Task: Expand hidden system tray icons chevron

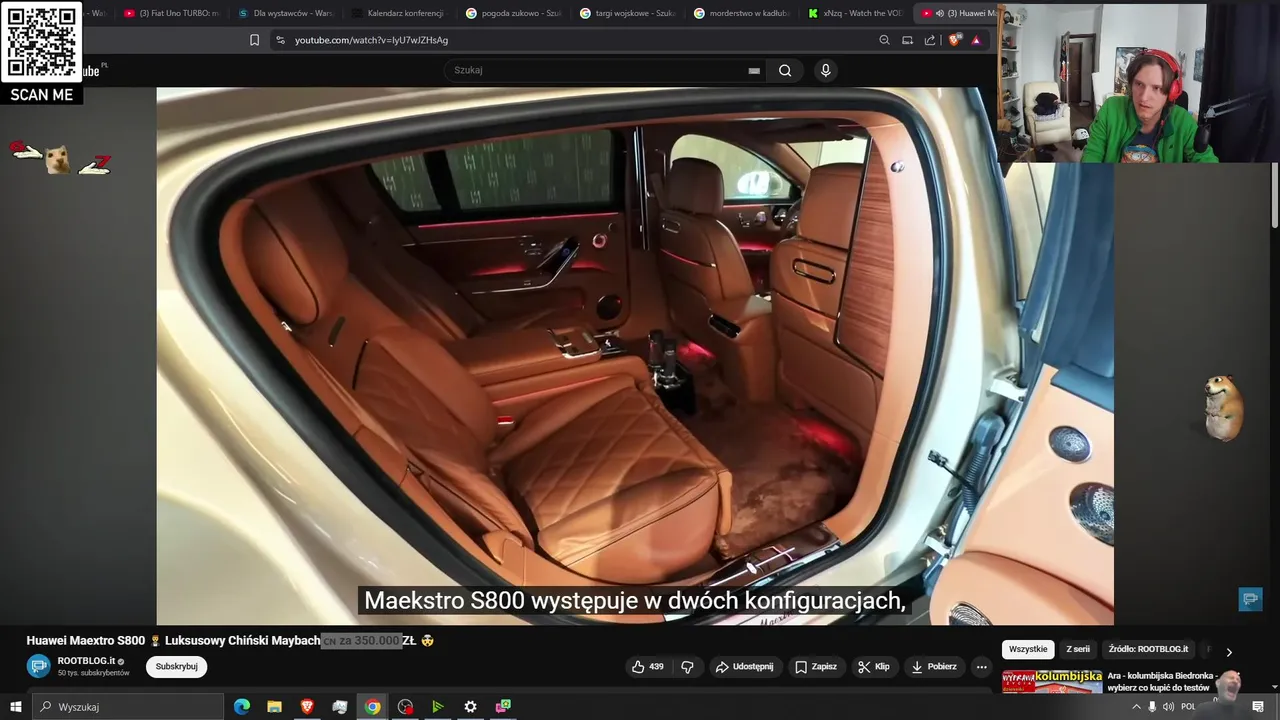Action: coord(1136,707)
